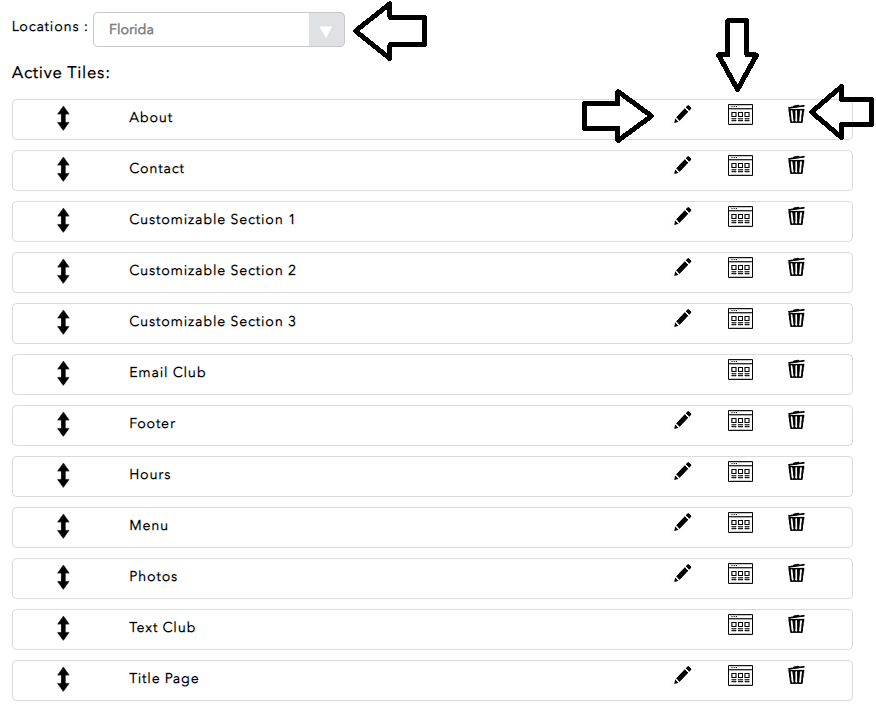Image resolution: width=876 pixels, height=714 pixels.
Task: Click the trash icon for Contact
Action: 796,165
